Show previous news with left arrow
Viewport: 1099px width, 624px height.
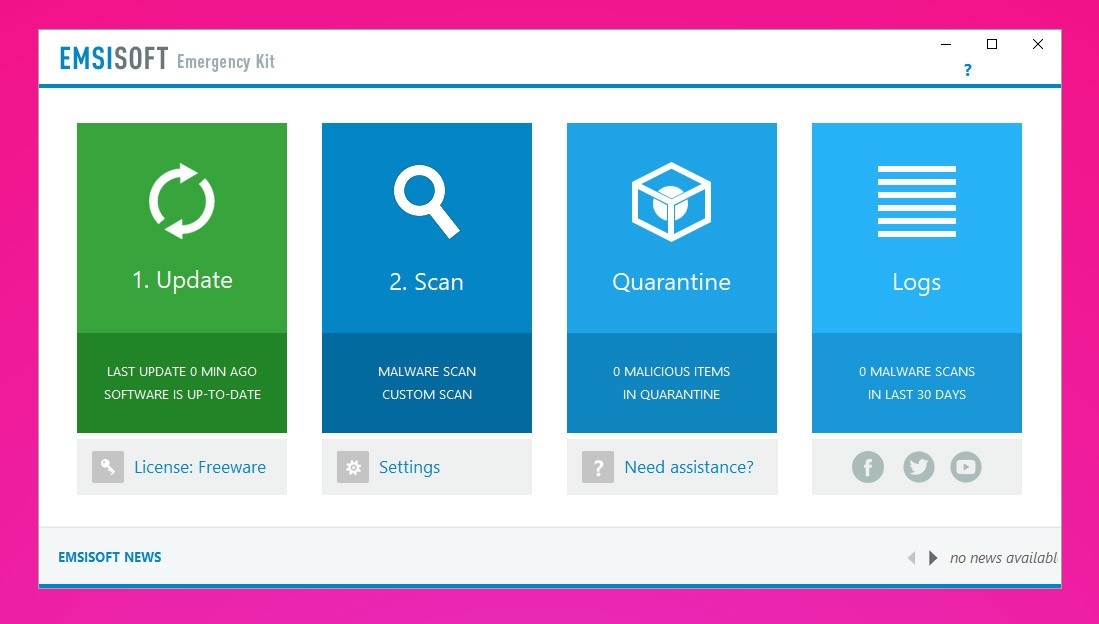(911, 558)
